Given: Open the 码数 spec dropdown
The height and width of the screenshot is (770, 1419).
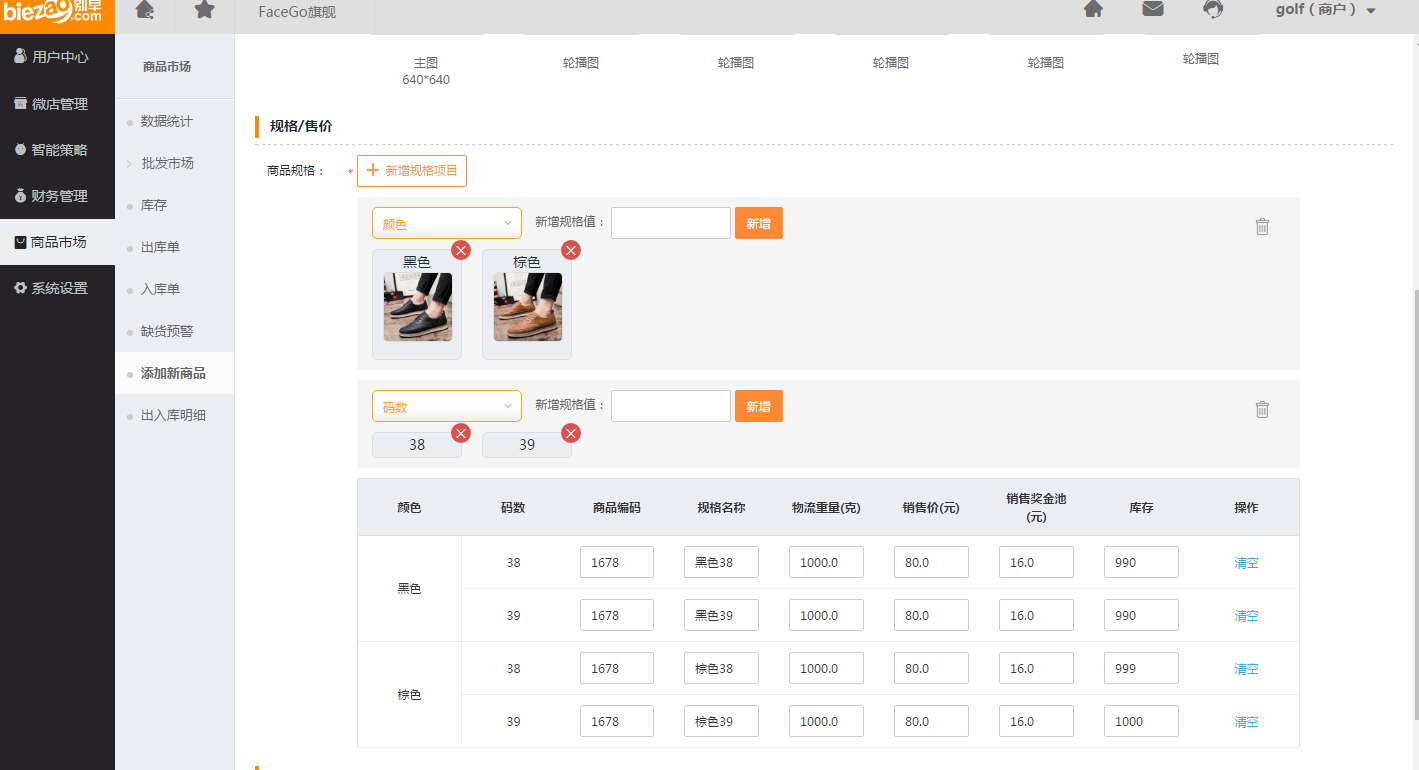Looking at the screenshot, I should coord(446,406).
